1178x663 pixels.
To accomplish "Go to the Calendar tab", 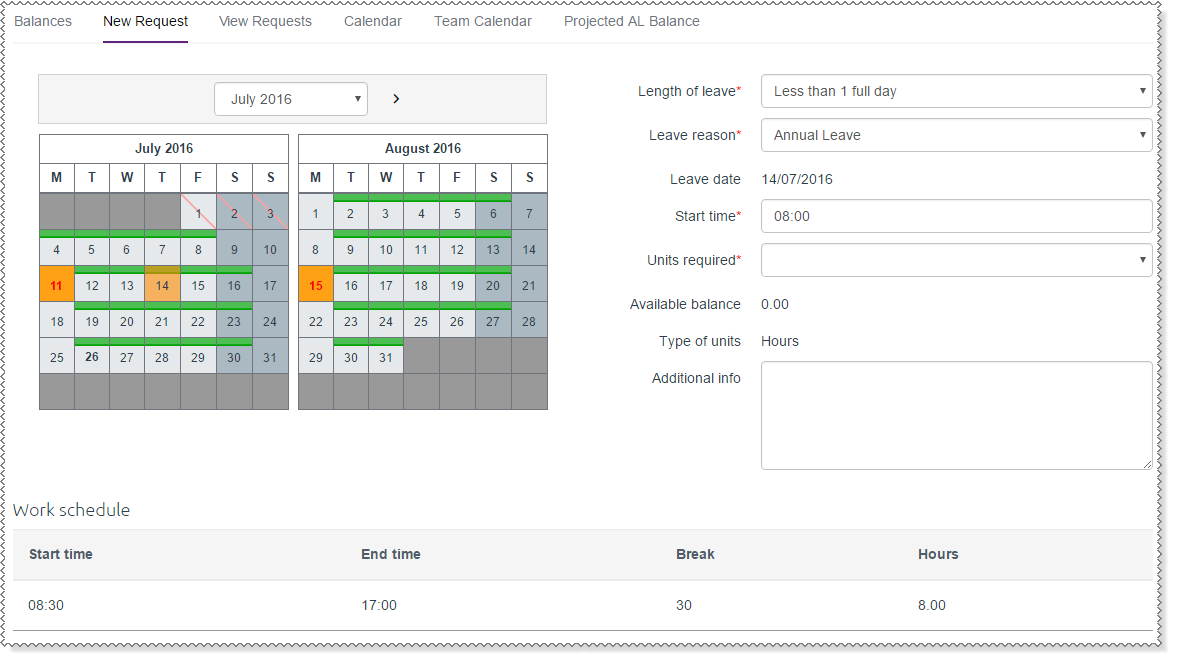I will click(x=373, y=21).
